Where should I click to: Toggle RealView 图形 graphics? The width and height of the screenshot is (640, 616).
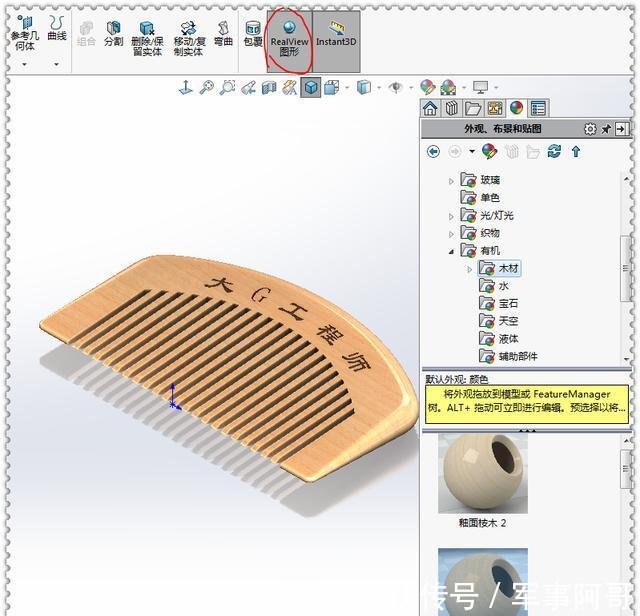click(289, 41)
